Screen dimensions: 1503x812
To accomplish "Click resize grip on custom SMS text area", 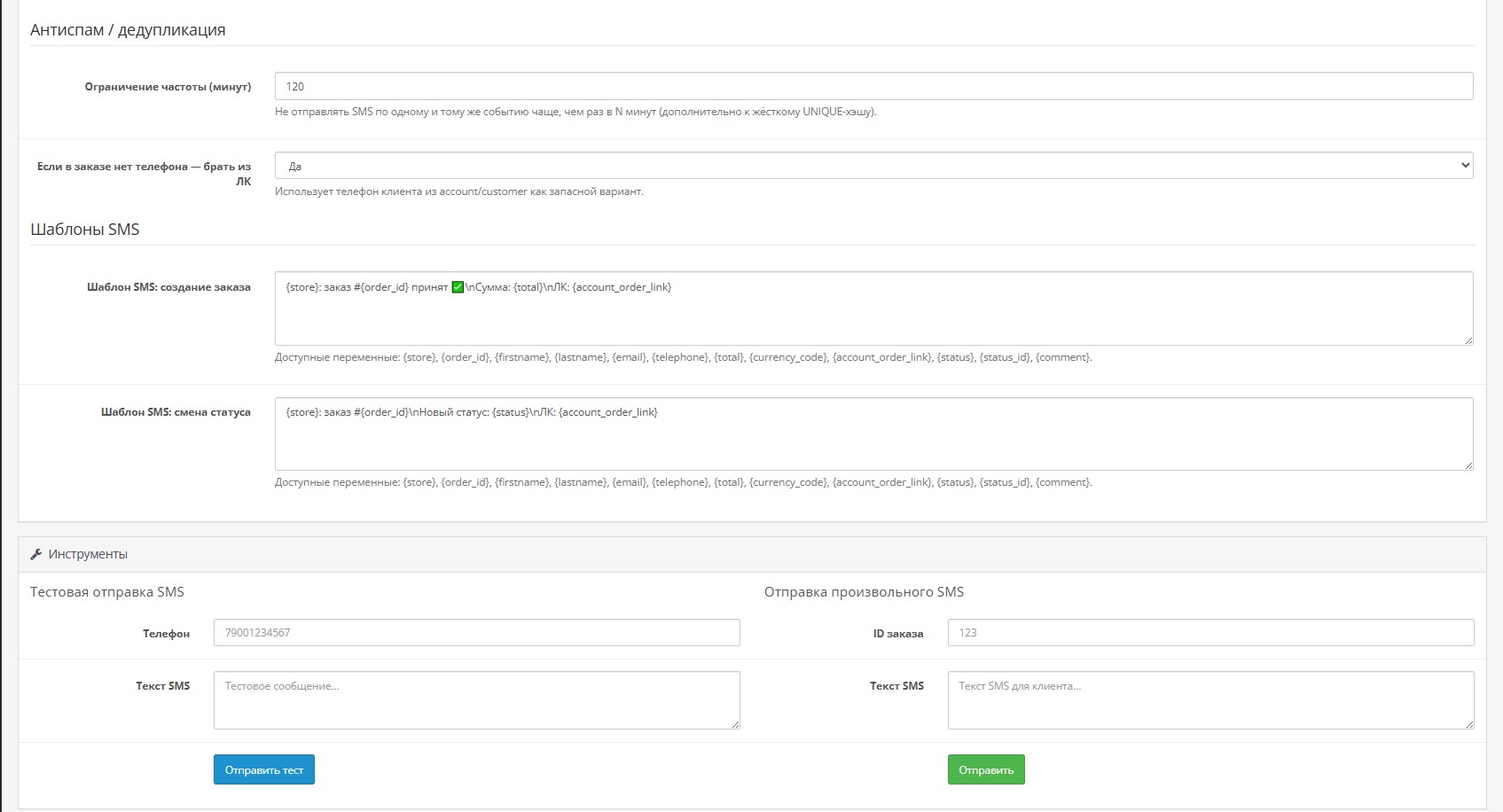I will coord(1468,723).
